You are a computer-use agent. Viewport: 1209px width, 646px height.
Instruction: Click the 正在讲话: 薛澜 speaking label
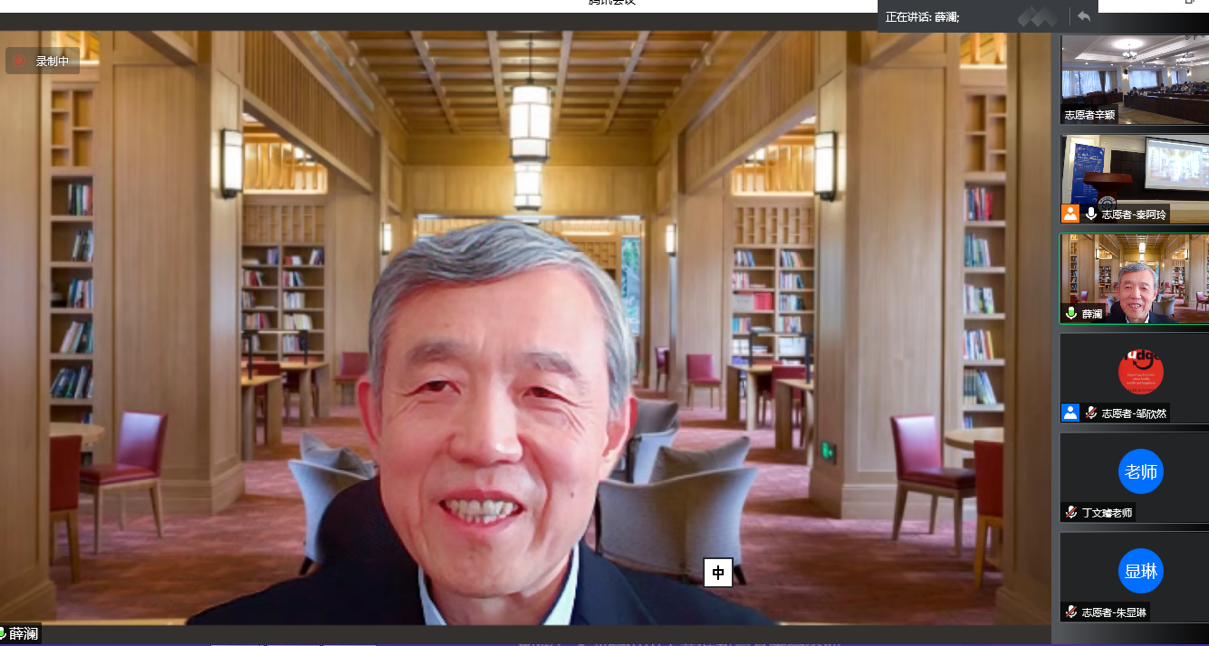(922, 17)
